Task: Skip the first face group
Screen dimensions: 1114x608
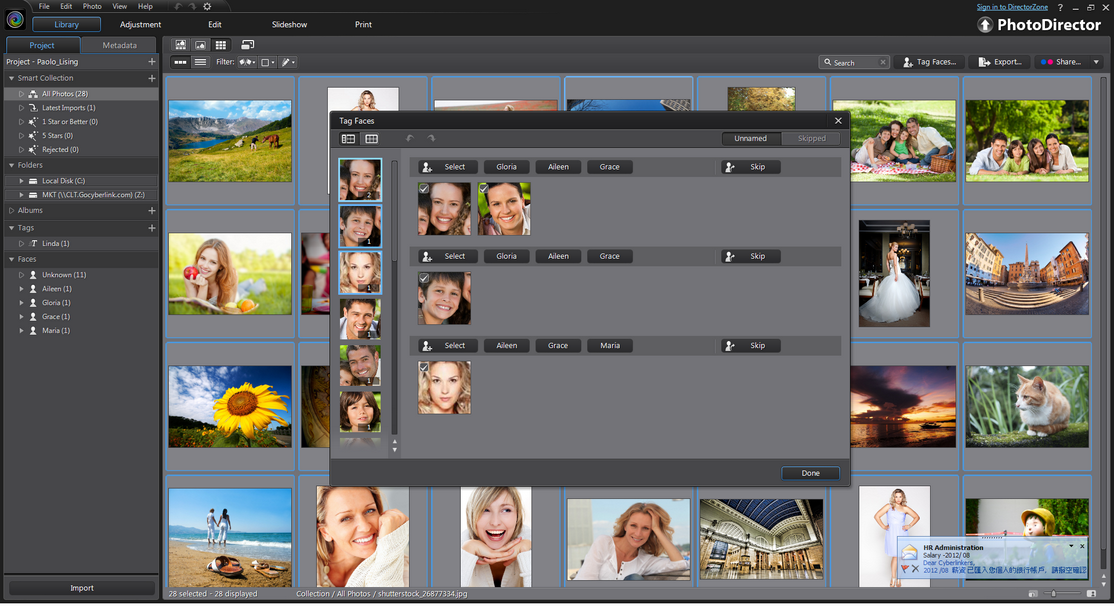Action: [751, 167]
